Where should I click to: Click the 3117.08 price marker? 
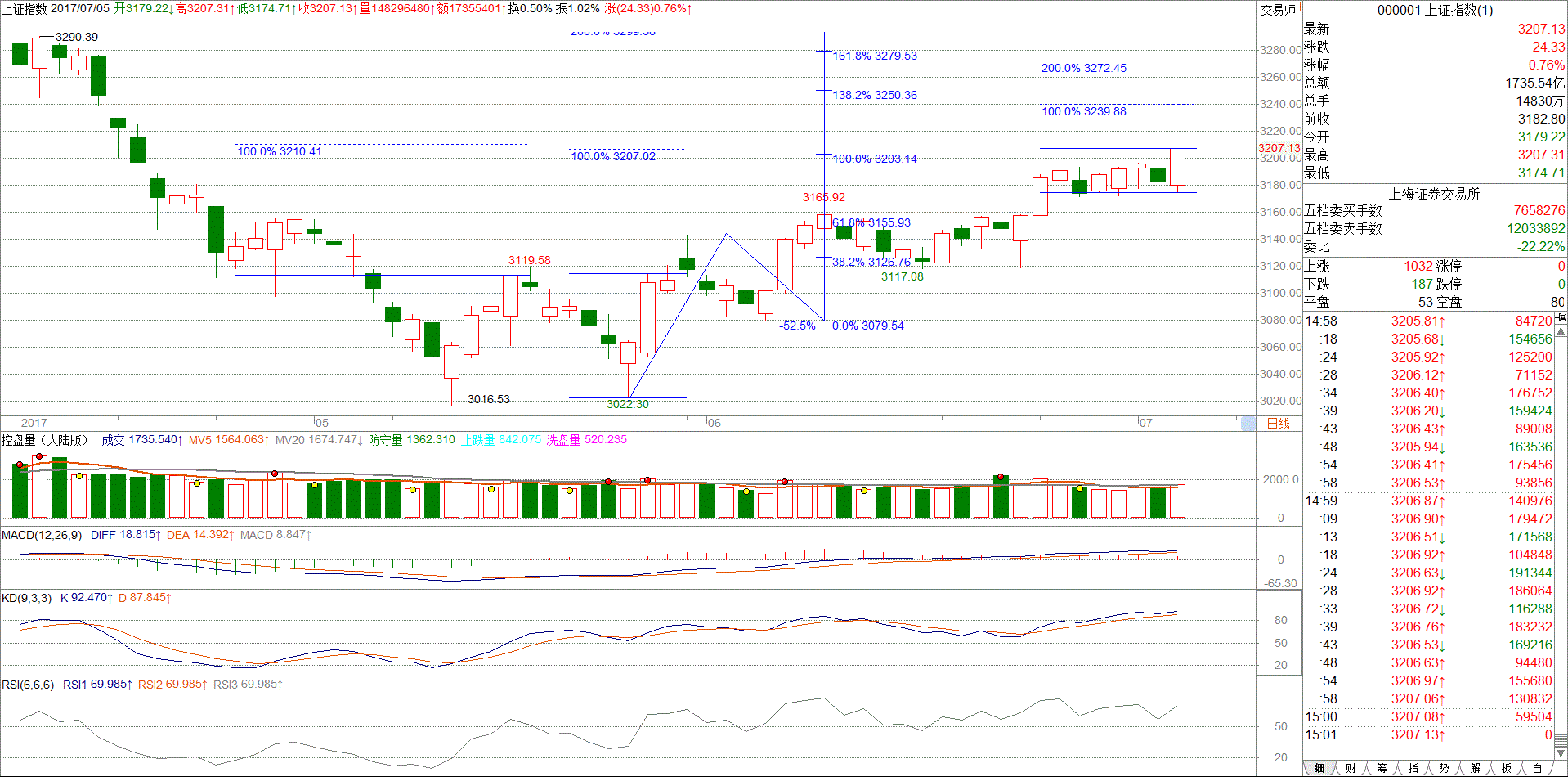pyautogui.click(x=903, y=276)
